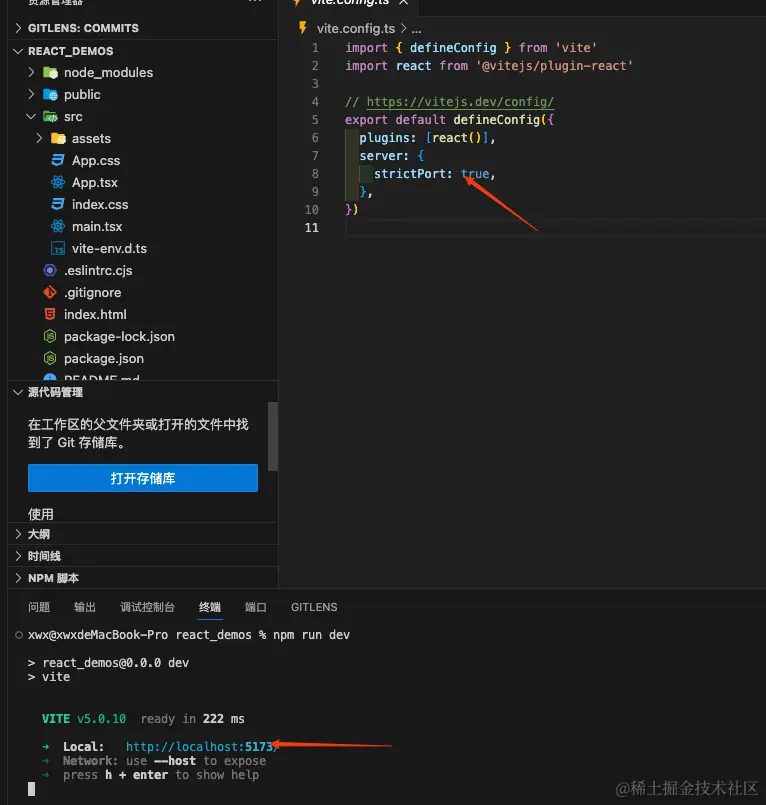Click vite.config.ts in the breadcrumb

[356, 28]
